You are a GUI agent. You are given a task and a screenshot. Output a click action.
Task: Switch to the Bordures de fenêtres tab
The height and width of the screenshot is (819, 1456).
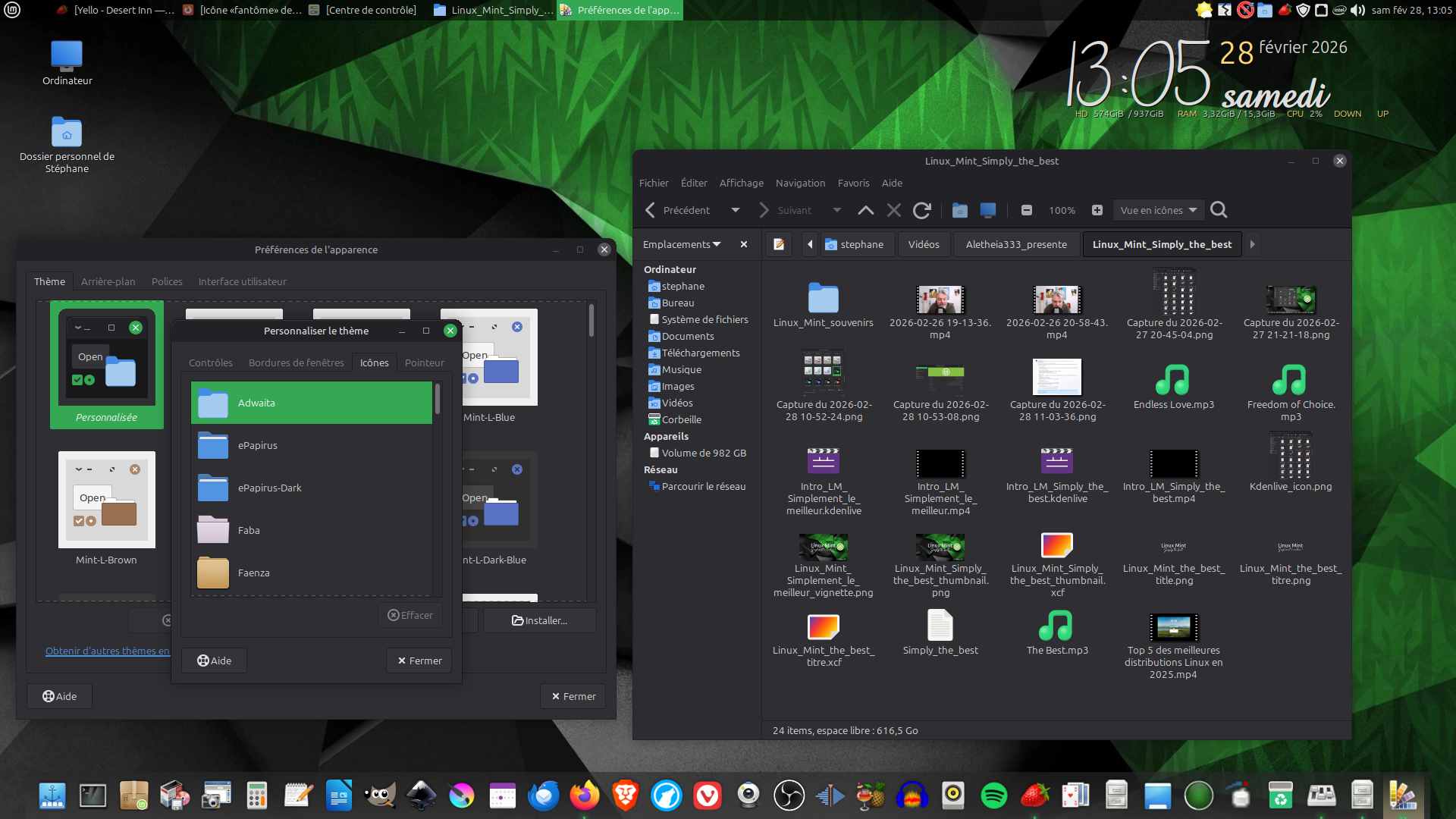tap(297, 362)
